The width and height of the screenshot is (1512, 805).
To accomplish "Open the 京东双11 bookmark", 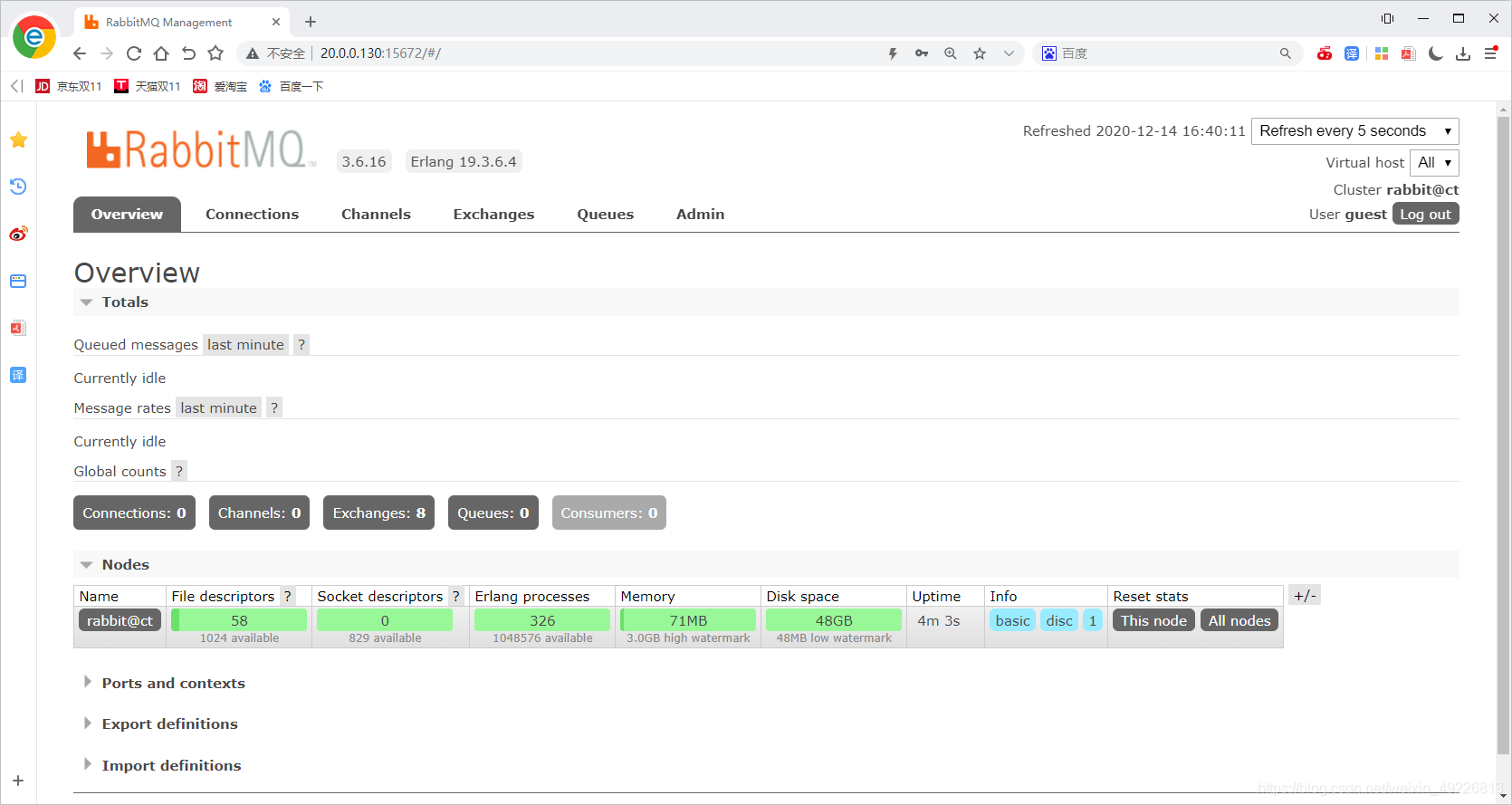I will tap(69, 86).
